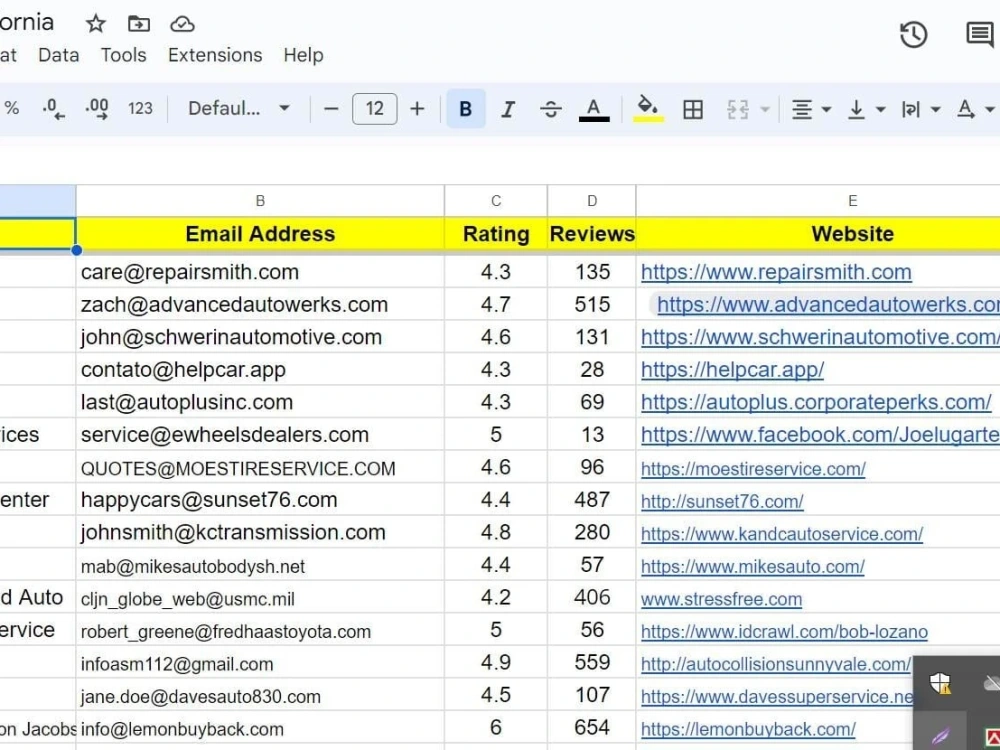Click the increase decimal places icon
1000x750 pixels.
[x=96, y=108]
